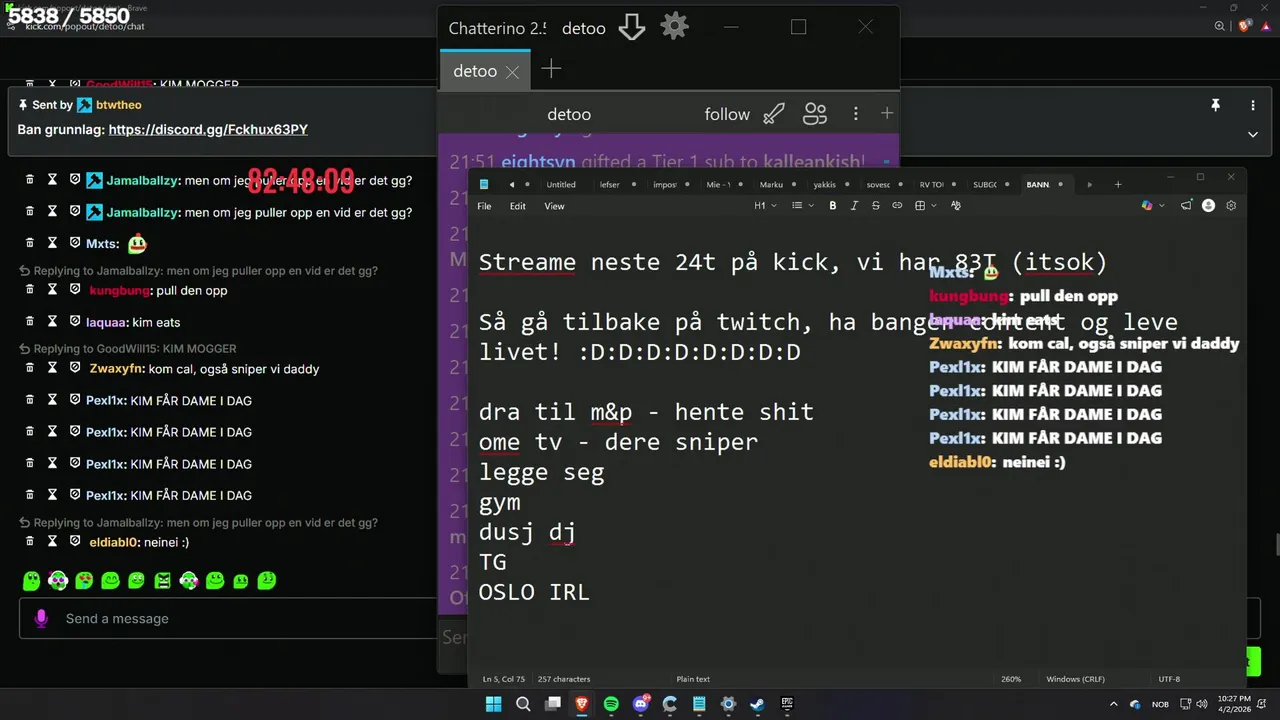
Task: Ban user Zwaxyfn using shield icon
Action: 75,368
